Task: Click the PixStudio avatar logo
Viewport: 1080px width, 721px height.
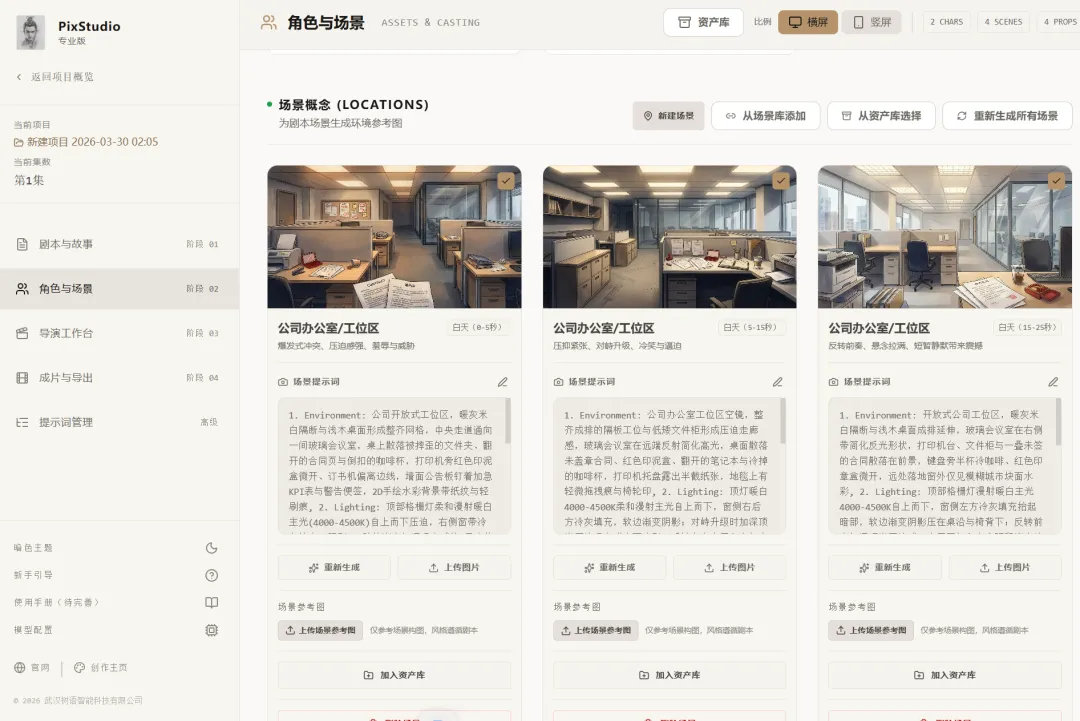Action: (30, 32)
